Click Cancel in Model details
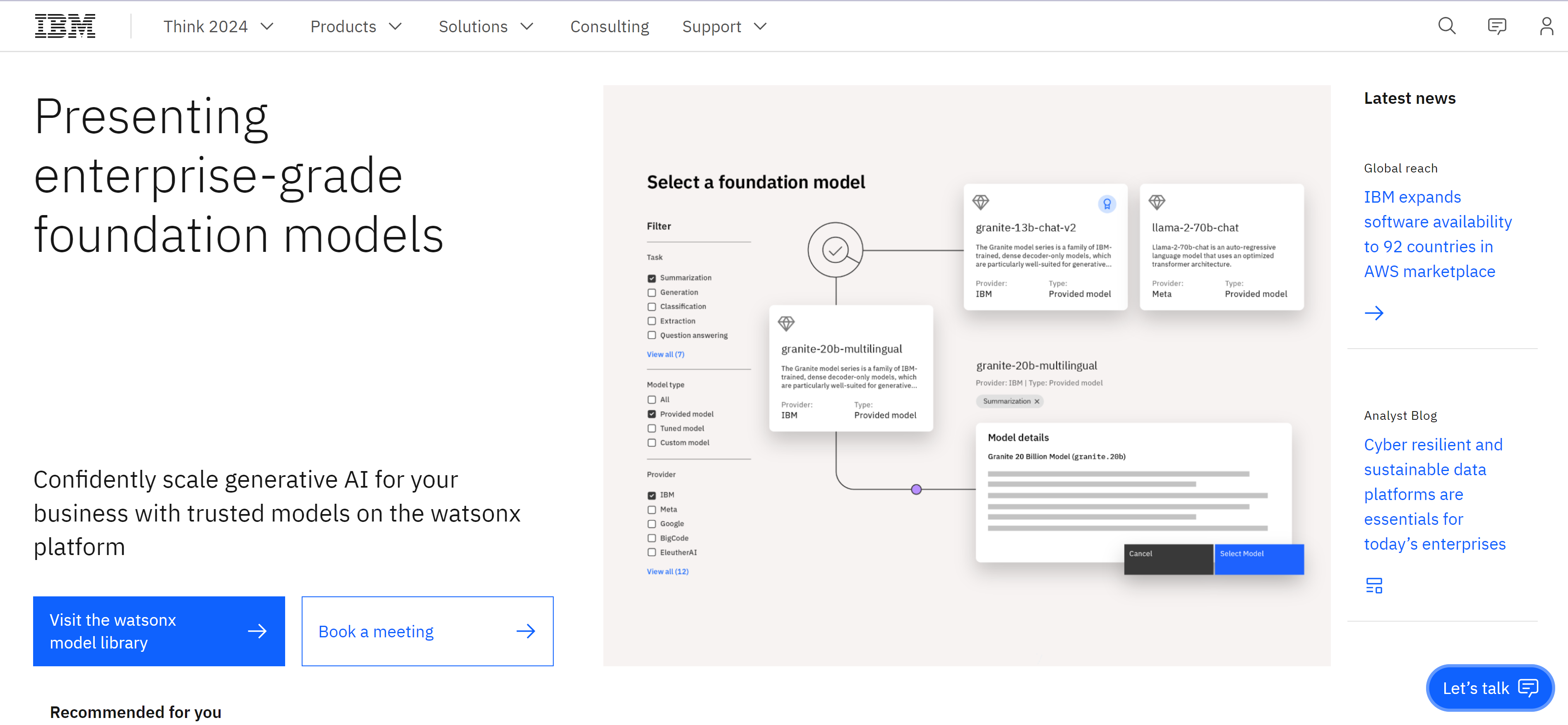The image size is (1568, 725). 1168,559
